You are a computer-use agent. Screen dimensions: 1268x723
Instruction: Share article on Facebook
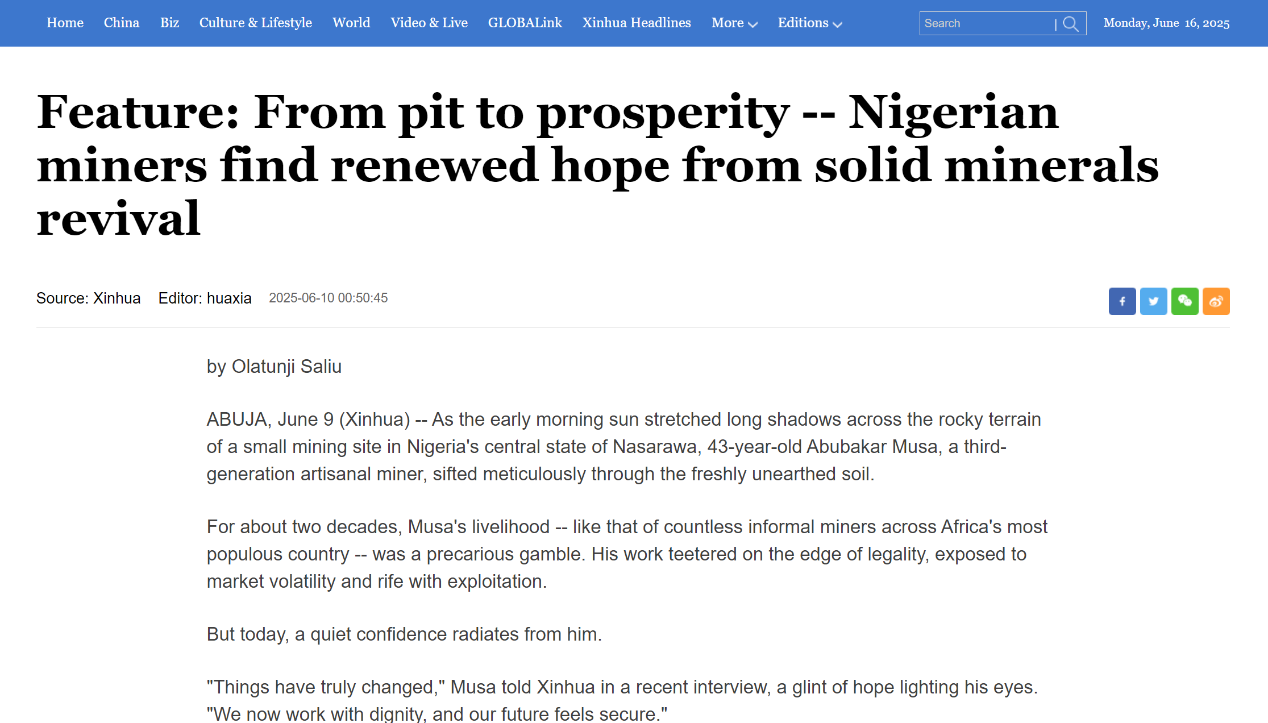(x=1122, y=301)
